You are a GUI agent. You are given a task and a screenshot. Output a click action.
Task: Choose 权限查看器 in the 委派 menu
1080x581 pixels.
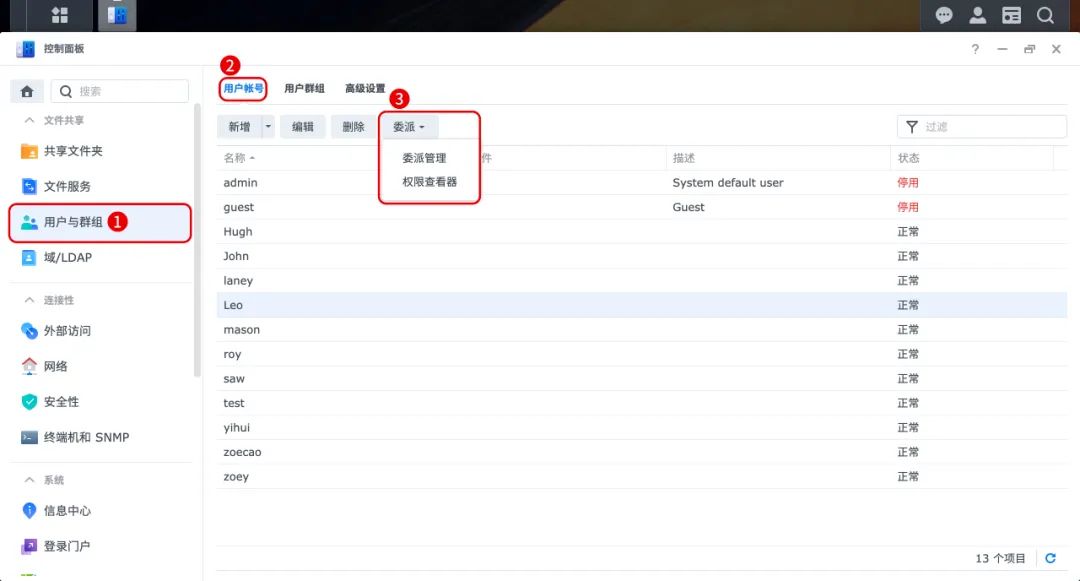(429, 182)
